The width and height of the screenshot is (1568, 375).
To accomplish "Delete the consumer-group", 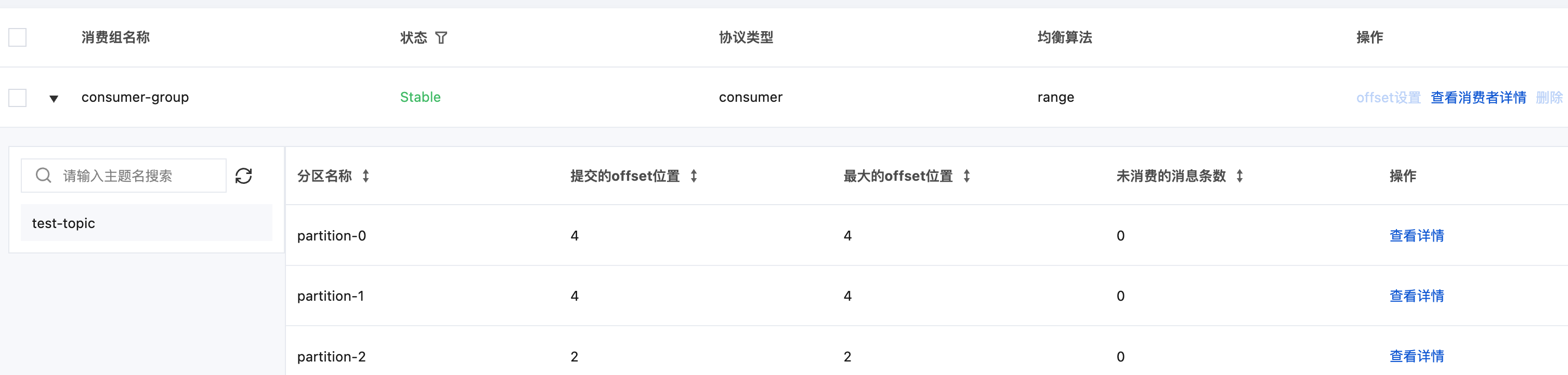I will pyautogui.click(x=1549, y=97).
